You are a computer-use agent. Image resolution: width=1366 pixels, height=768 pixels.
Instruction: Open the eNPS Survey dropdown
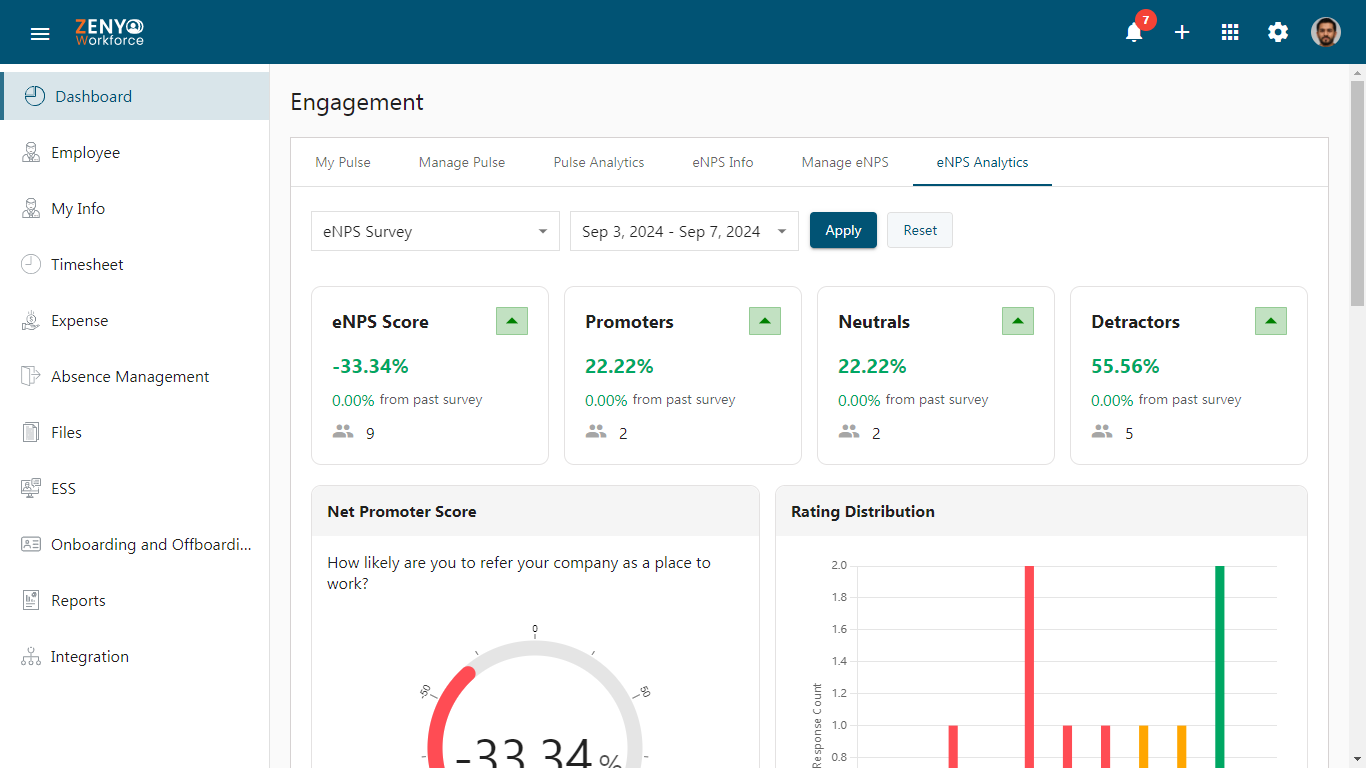tap(435, 231)
